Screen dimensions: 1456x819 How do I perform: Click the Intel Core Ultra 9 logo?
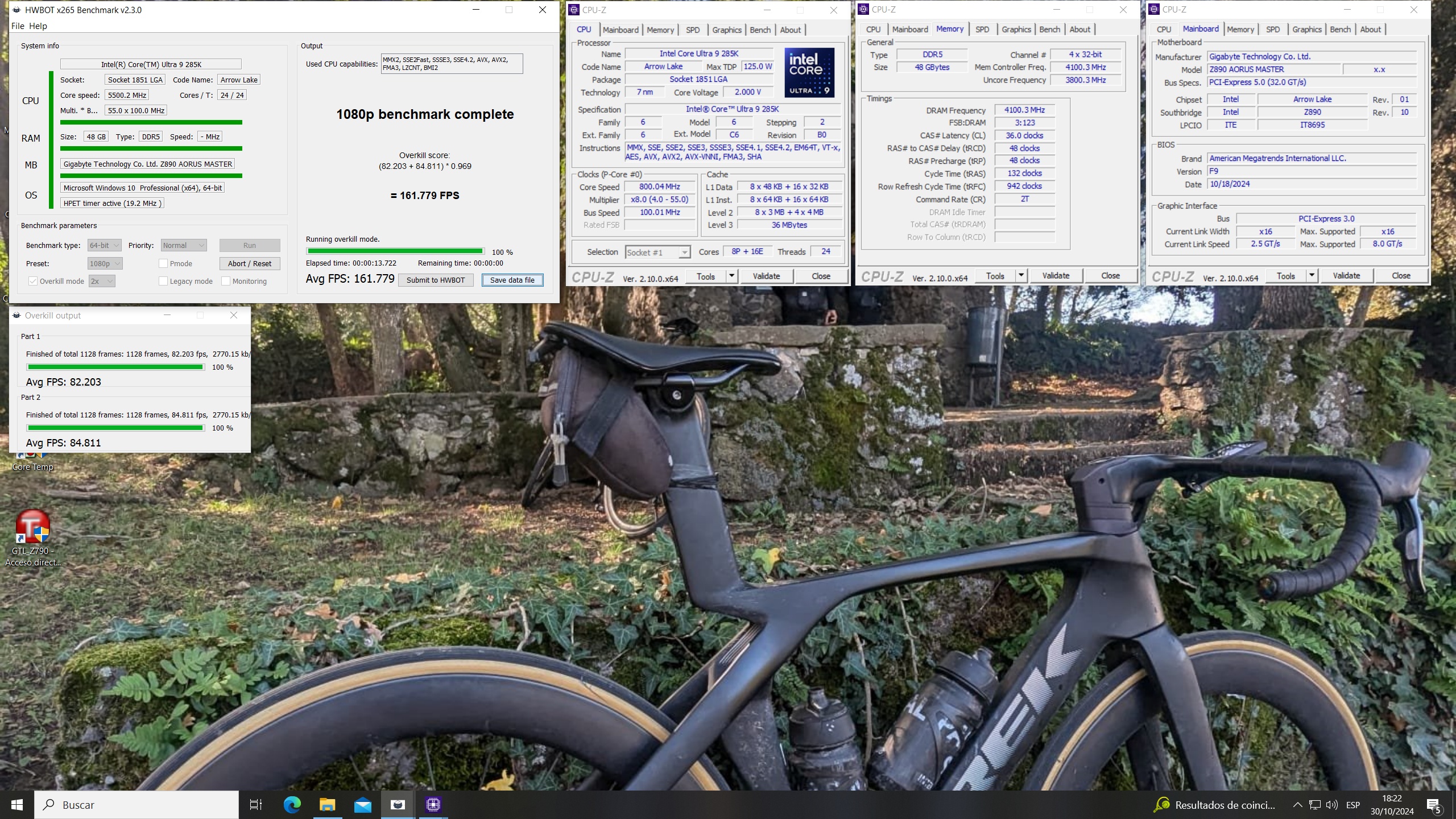[x=809, y=72]
